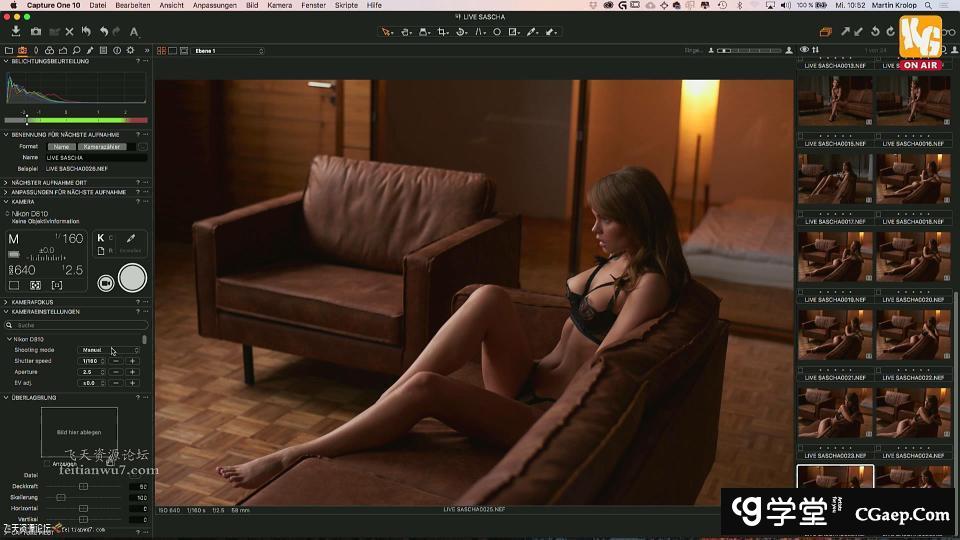The image size is (960, 540).
Task: Adjust the Deckkraft opacity slider
Action: 83,486
